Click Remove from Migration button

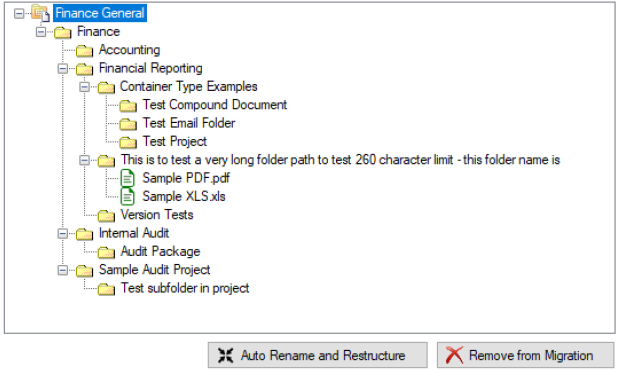[x=526, y=355]
